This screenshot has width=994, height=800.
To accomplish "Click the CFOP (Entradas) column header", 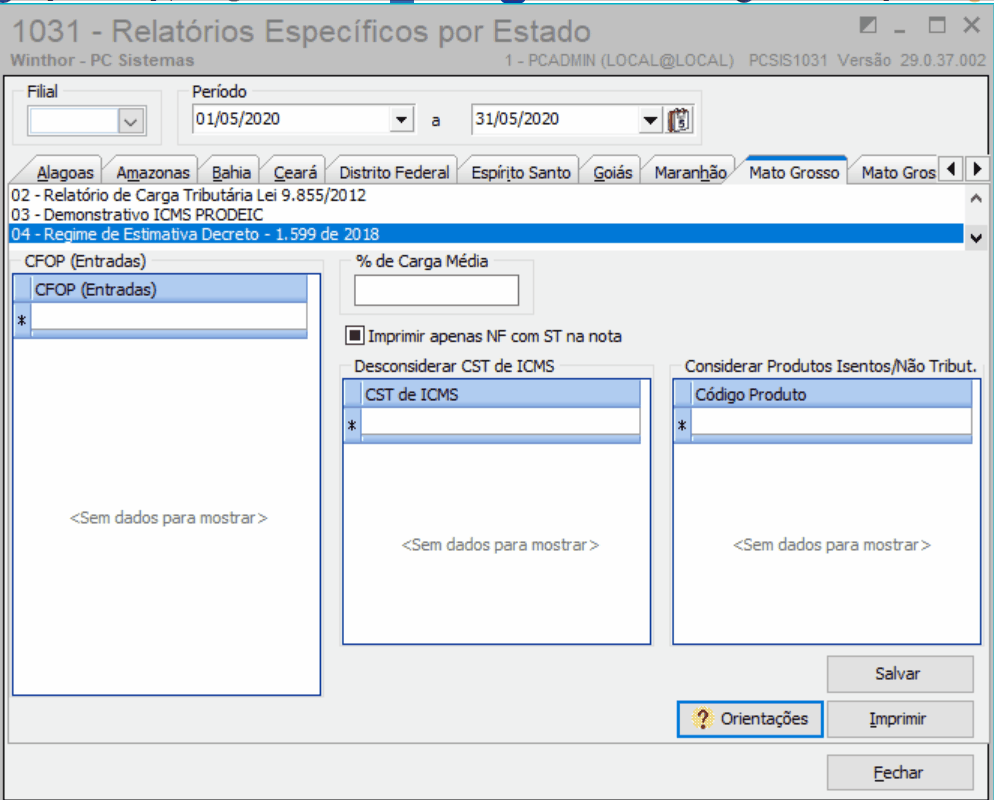I will (x=169, y=289).
